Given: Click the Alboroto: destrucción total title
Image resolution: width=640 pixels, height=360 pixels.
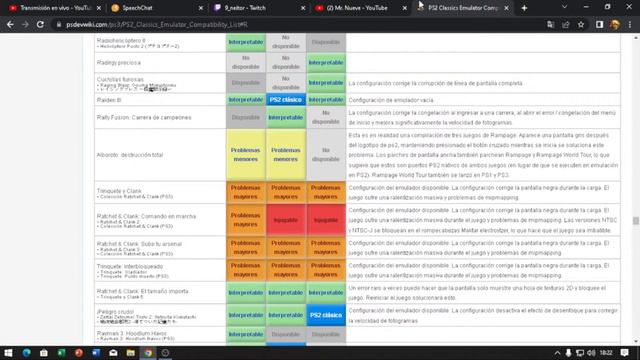Looking at the screenshot, I should pyautogui.click(x=130, y=155).
